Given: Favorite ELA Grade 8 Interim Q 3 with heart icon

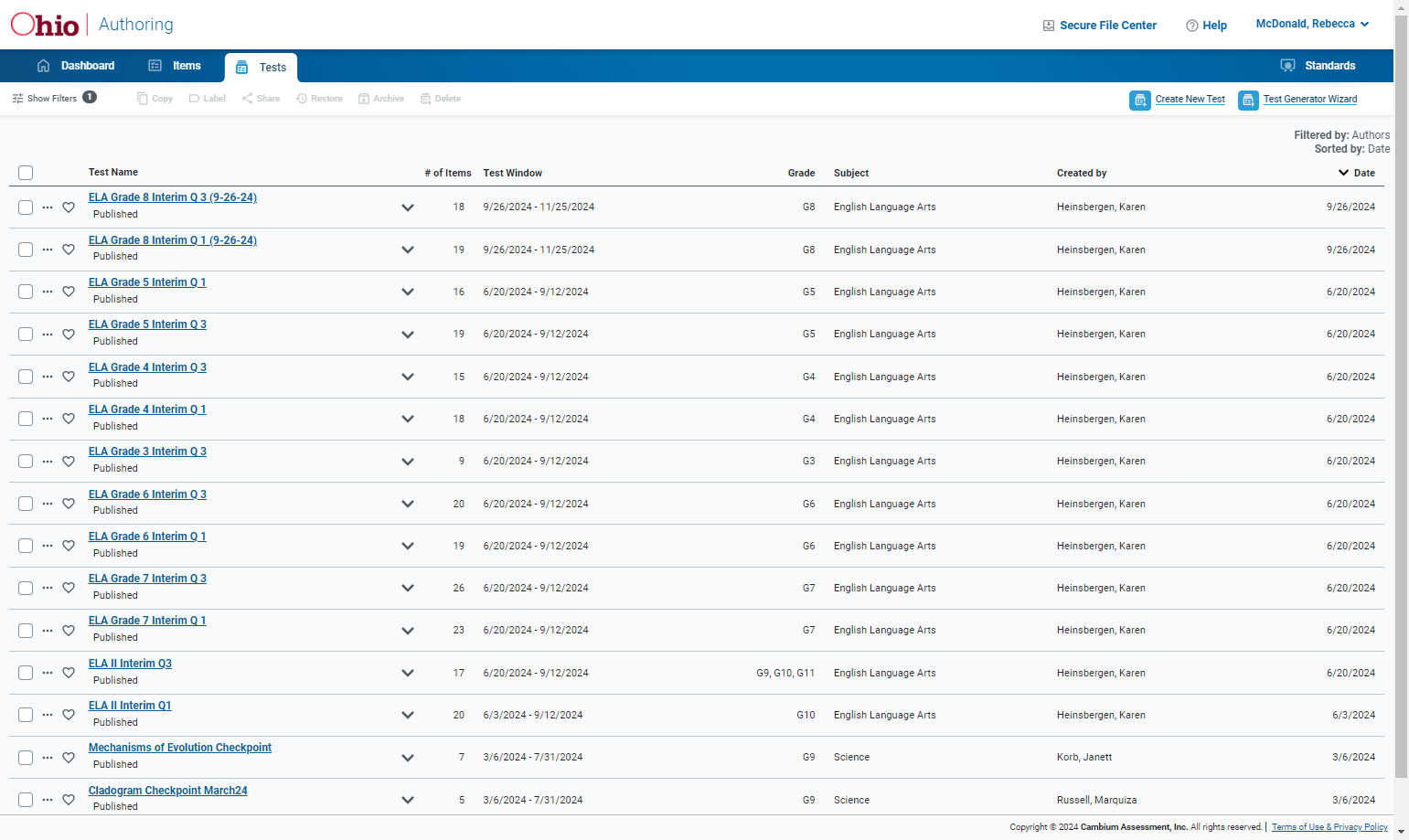Looking at the screenshot, I should pos(69,207).
